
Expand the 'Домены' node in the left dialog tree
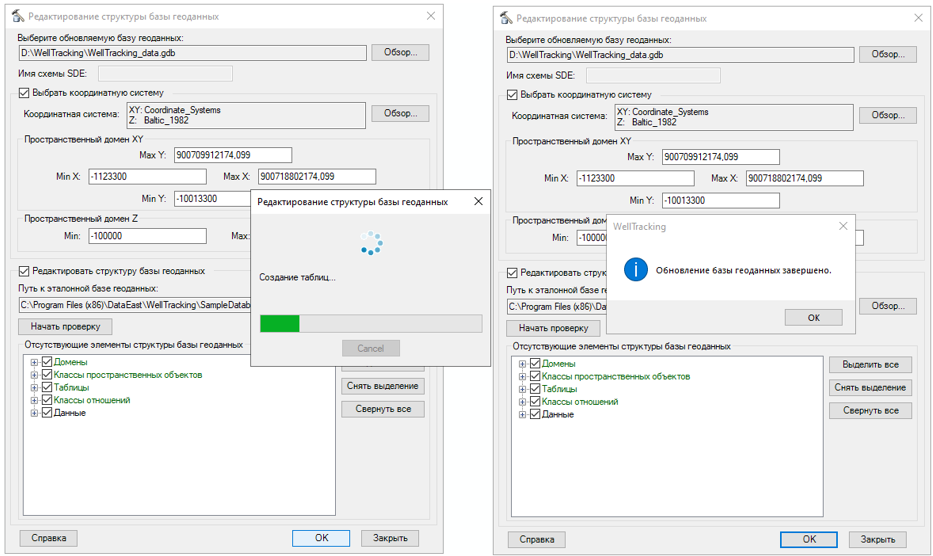(x=34, y=362)
